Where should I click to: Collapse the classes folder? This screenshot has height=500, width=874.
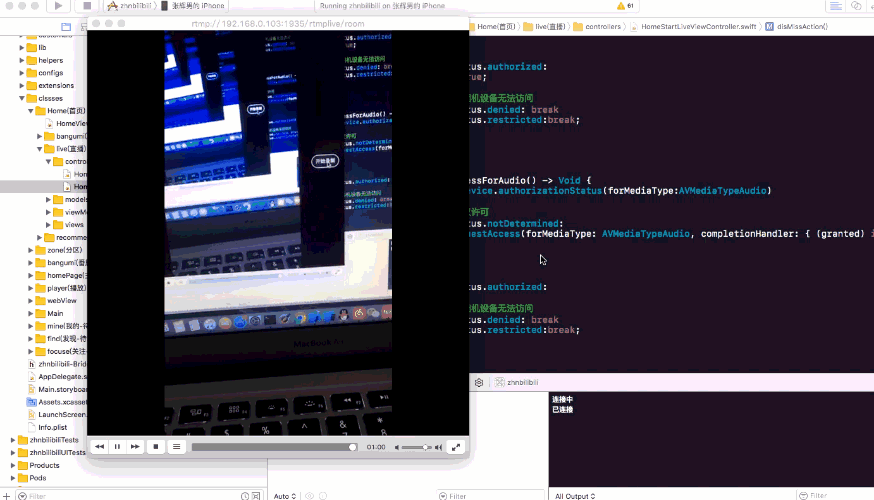coord(22,98)
